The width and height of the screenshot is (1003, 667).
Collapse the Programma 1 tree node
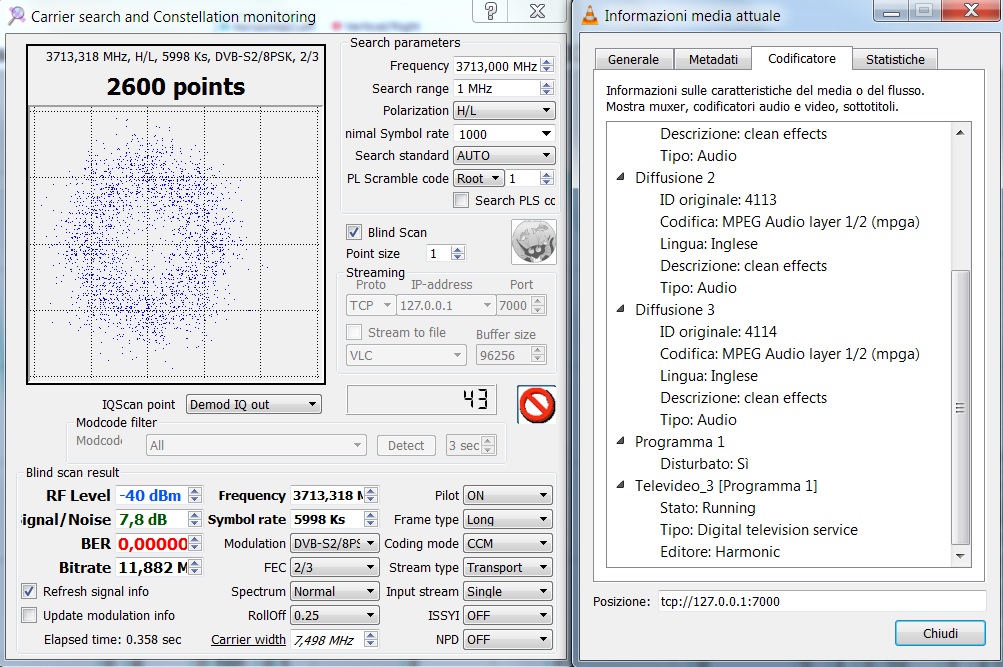(x=620, y=441)
